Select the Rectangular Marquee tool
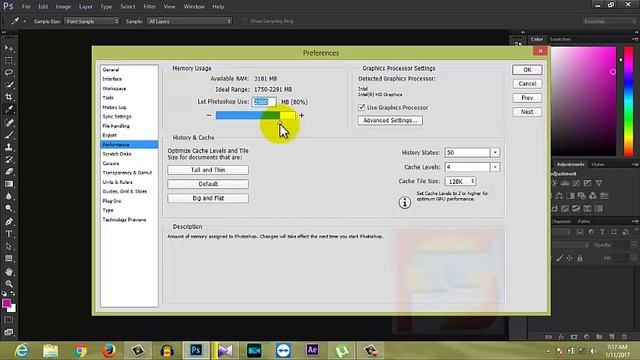Viewport: 640px width, 360px height. click(9, 60)
